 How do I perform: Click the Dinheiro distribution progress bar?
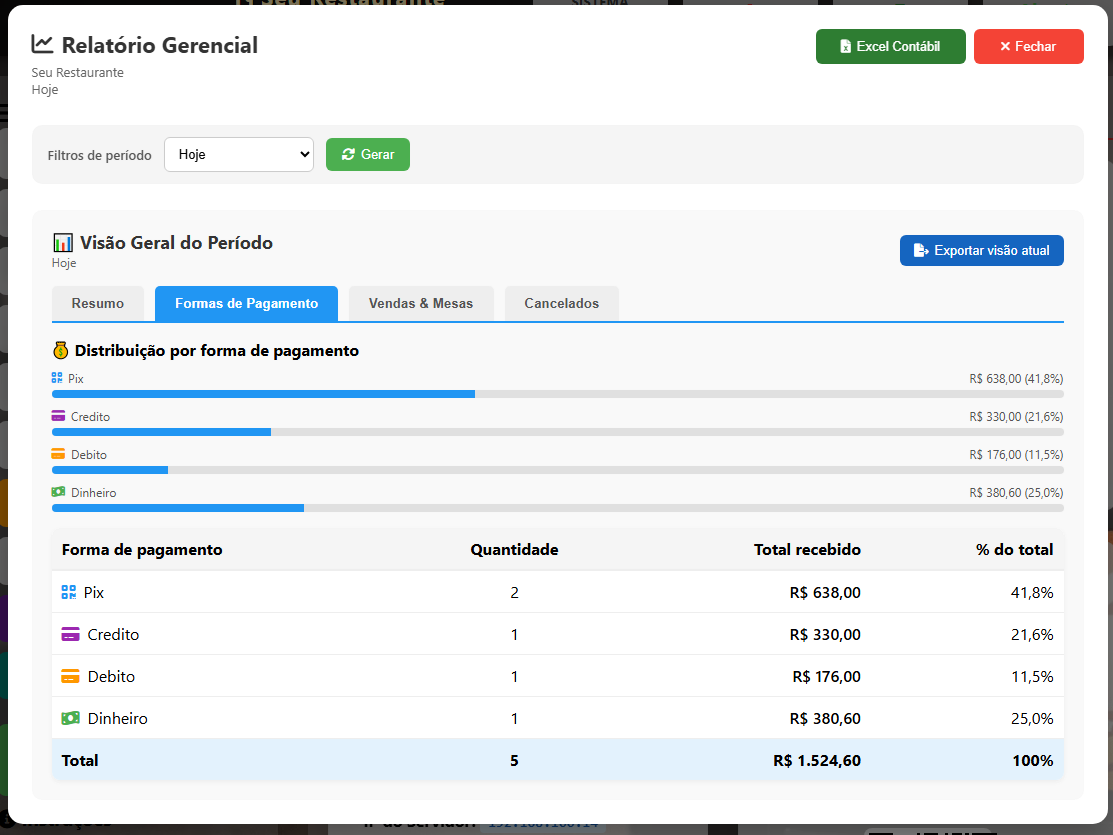(x=557, y=508)
